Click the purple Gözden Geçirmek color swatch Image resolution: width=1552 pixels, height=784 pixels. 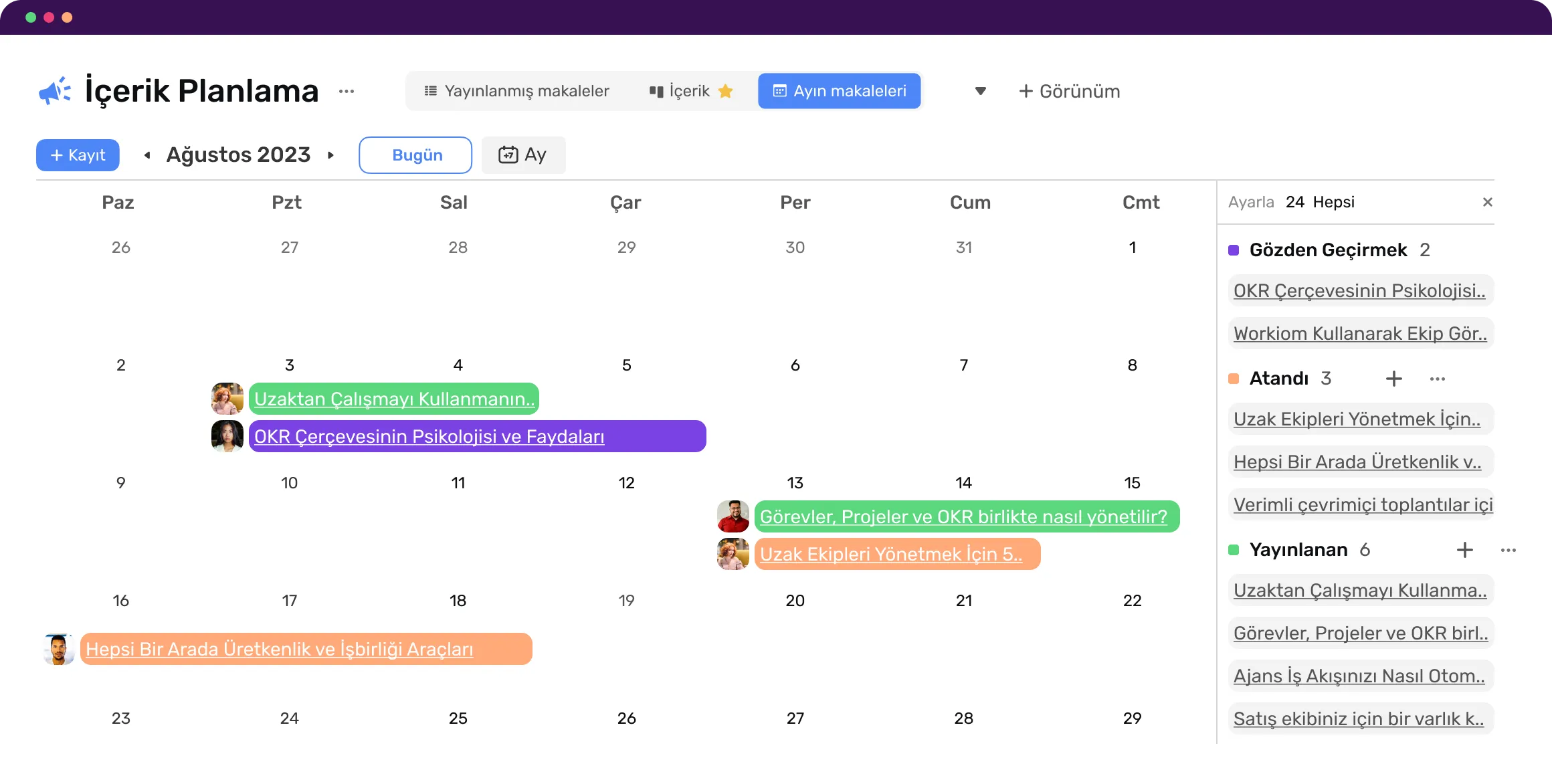point(1234,250)
